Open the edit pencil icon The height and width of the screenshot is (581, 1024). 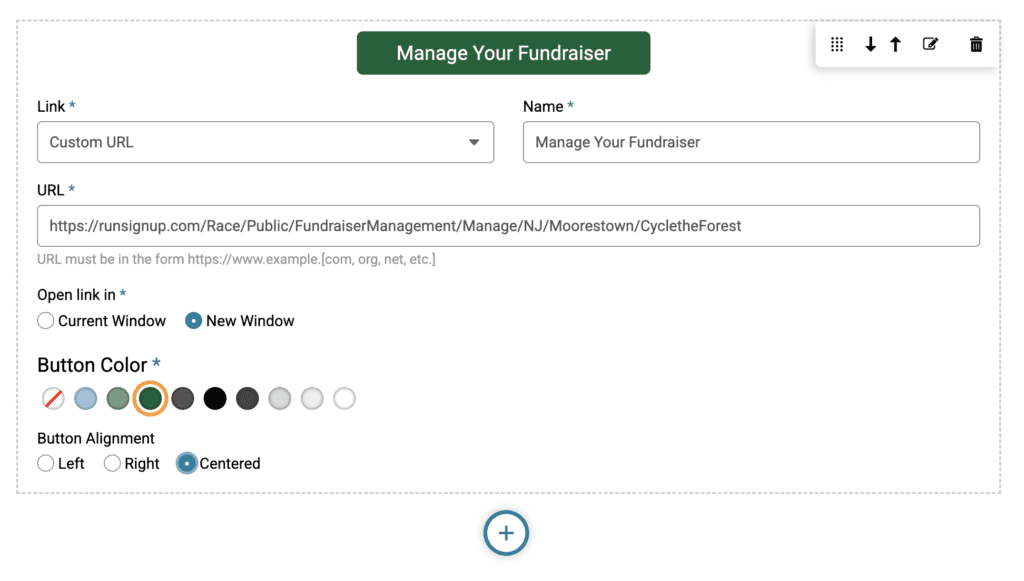930,44
